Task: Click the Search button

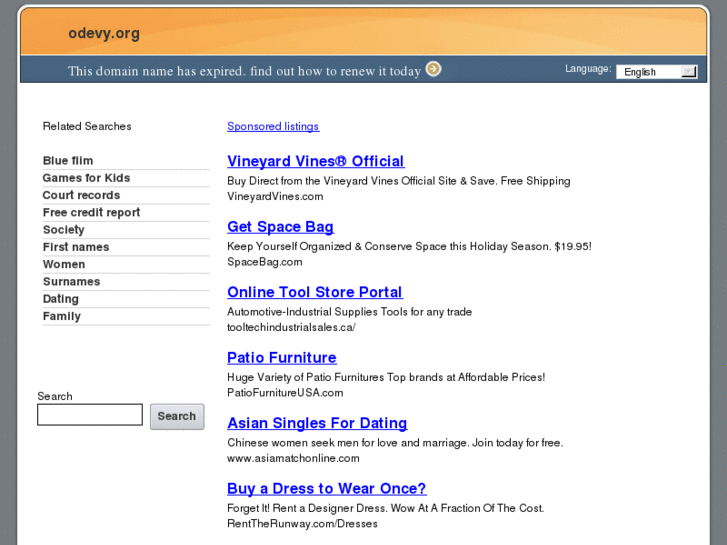Action: pos(177,416)
